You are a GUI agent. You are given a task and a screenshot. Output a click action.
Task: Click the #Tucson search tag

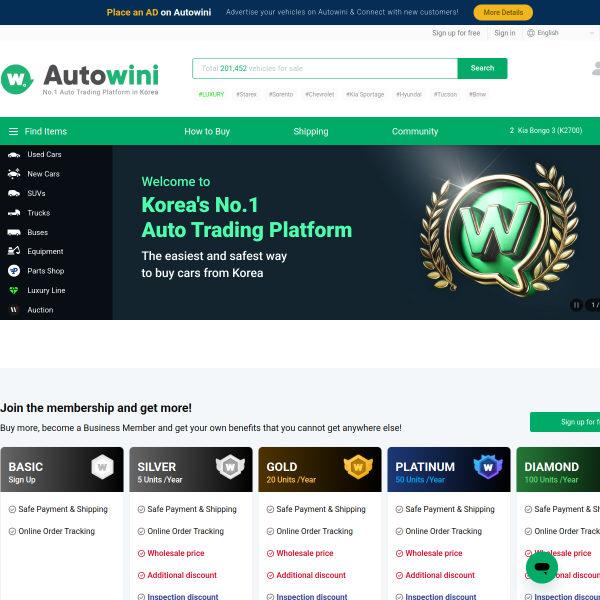(445, 95)
